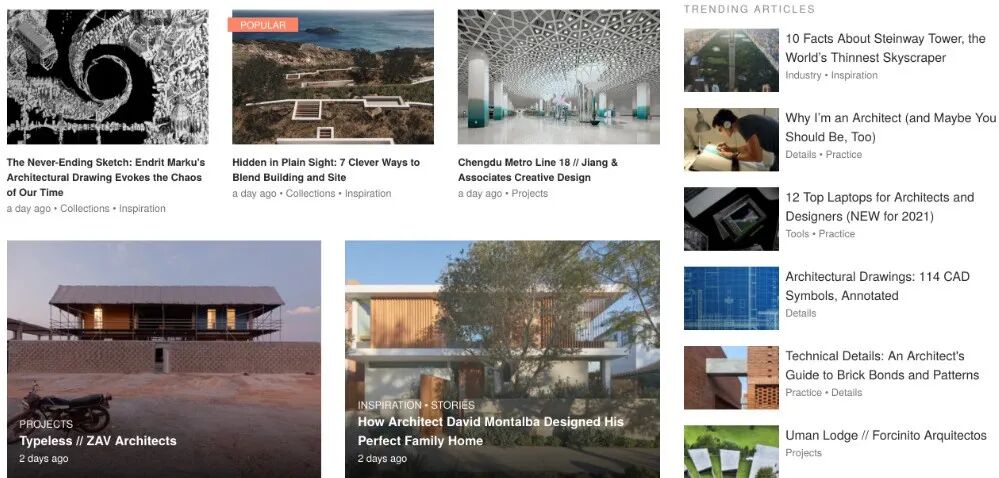Open 12 Top Laptops for Architects article
The height and width of the screenshot is (478, 999).
(x=879, y=206)
